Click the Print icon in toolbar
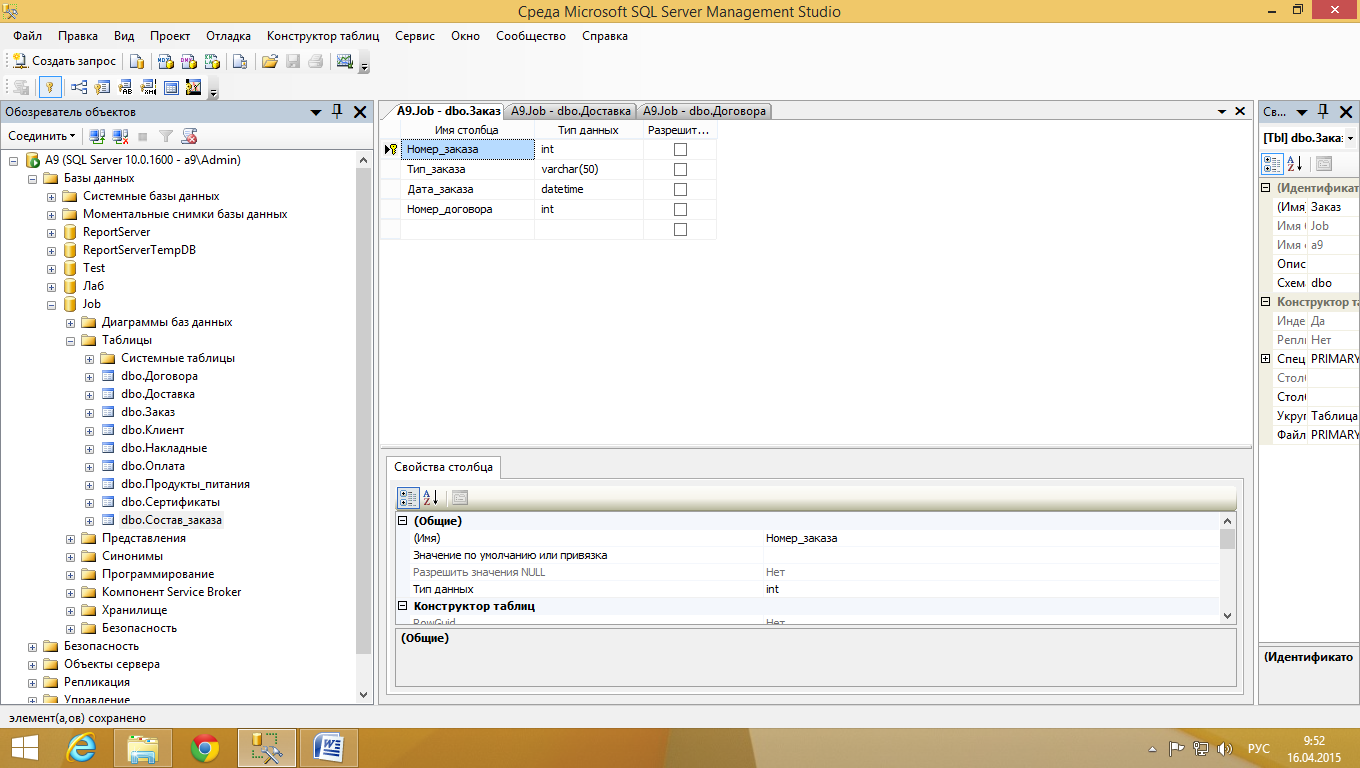The image size is (1360, 768). pos(316,61)
